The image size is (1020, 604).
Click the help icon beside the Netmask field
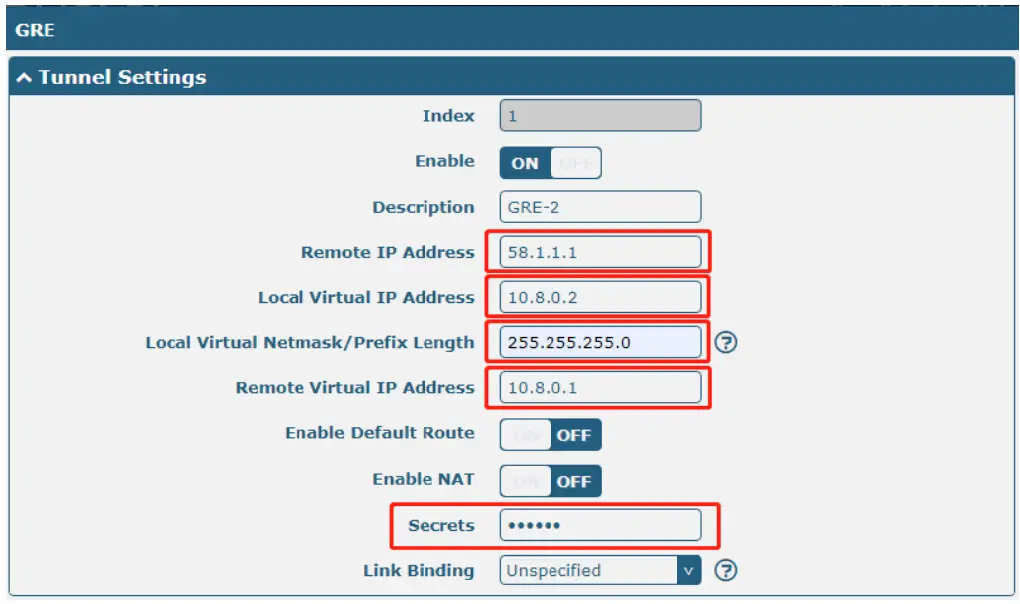(x=728, y=342)
